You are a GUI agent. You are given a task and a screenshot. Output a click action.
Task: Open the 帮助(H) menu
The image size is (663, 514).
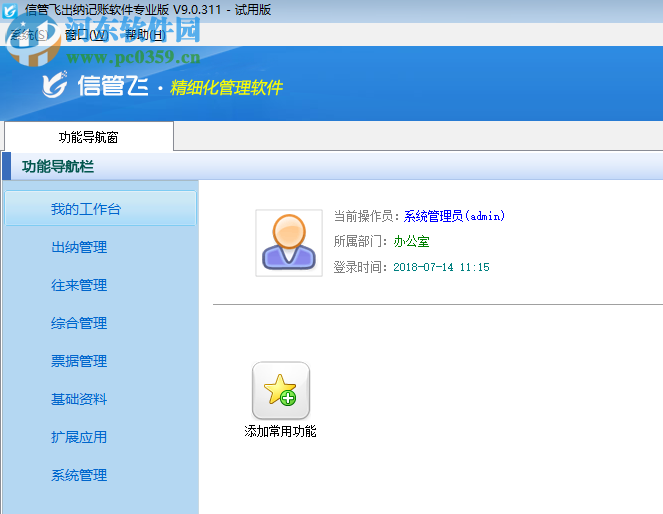(x=145, y=35)
